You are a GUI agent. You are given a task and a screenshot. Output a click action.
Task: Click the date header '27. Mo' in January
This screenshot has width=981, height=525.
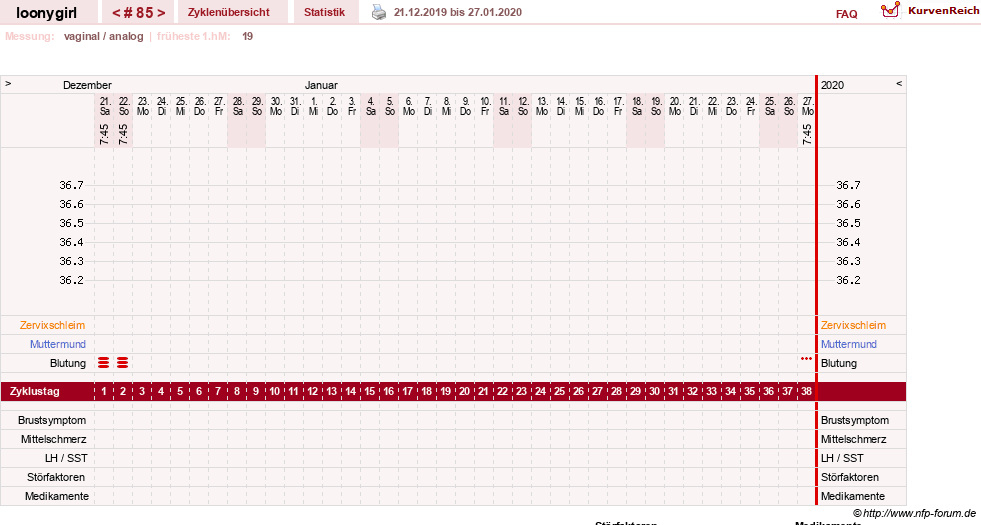coord(808,106)
